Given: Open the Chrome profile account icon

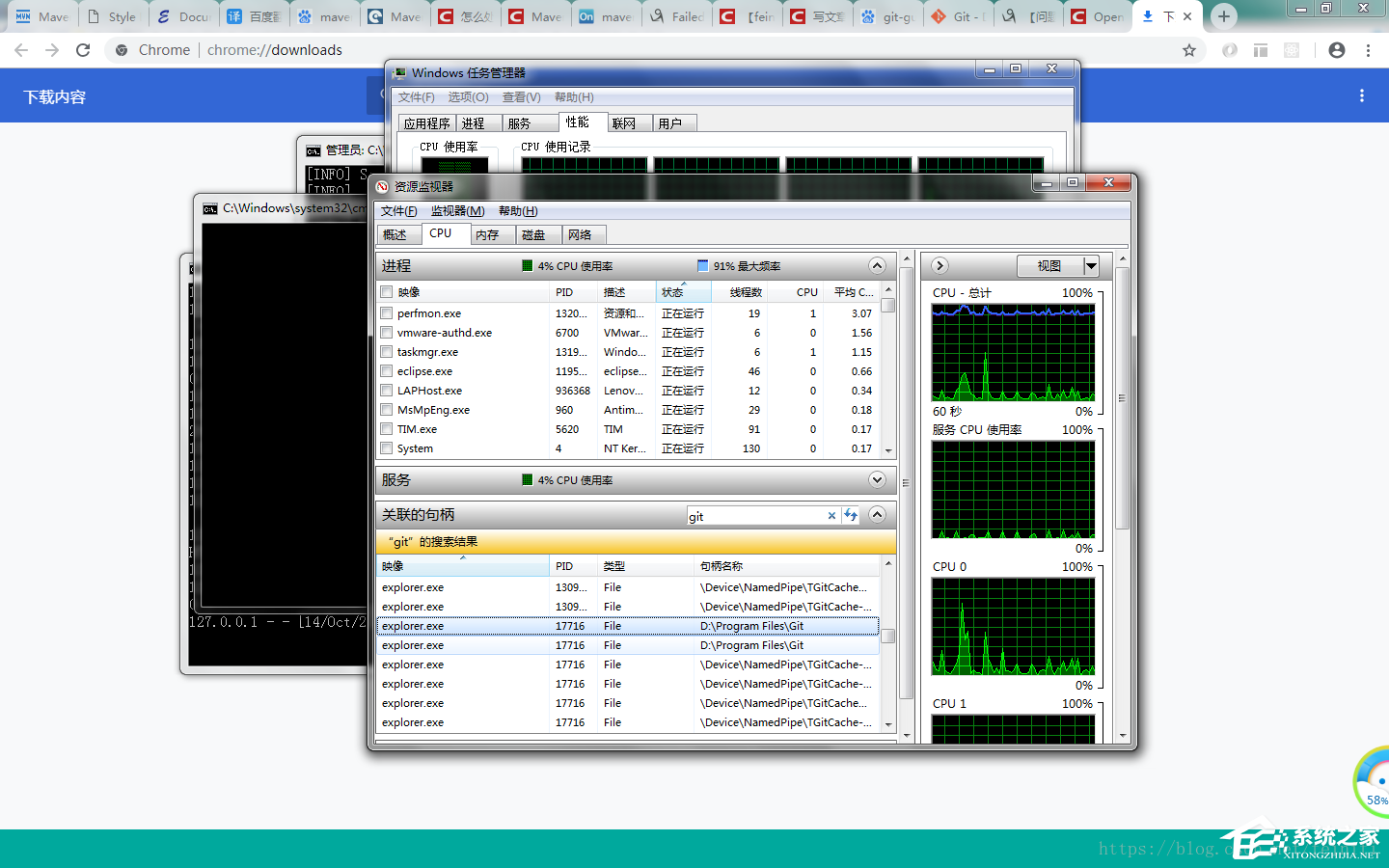Looking at the screenshot, I should pyautogui.click(x=1336, y=50).
